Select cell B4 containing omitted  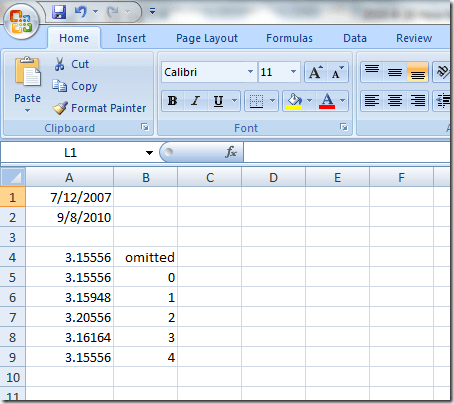point(146,257)
